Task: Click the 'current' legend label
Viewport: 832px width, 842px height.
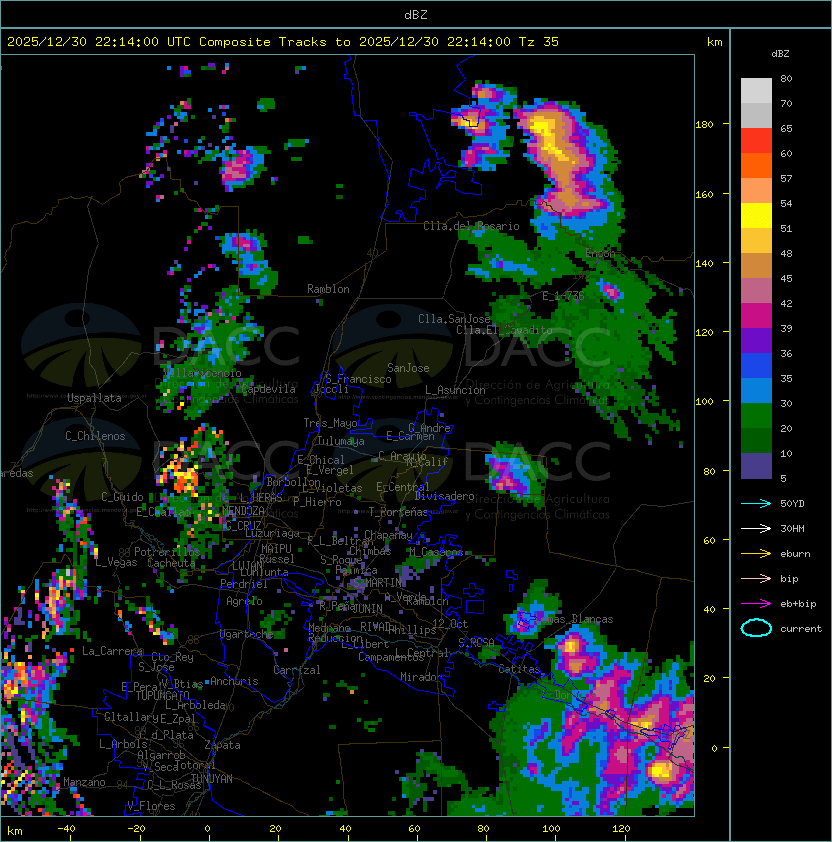Action: [x=801, y=629]
